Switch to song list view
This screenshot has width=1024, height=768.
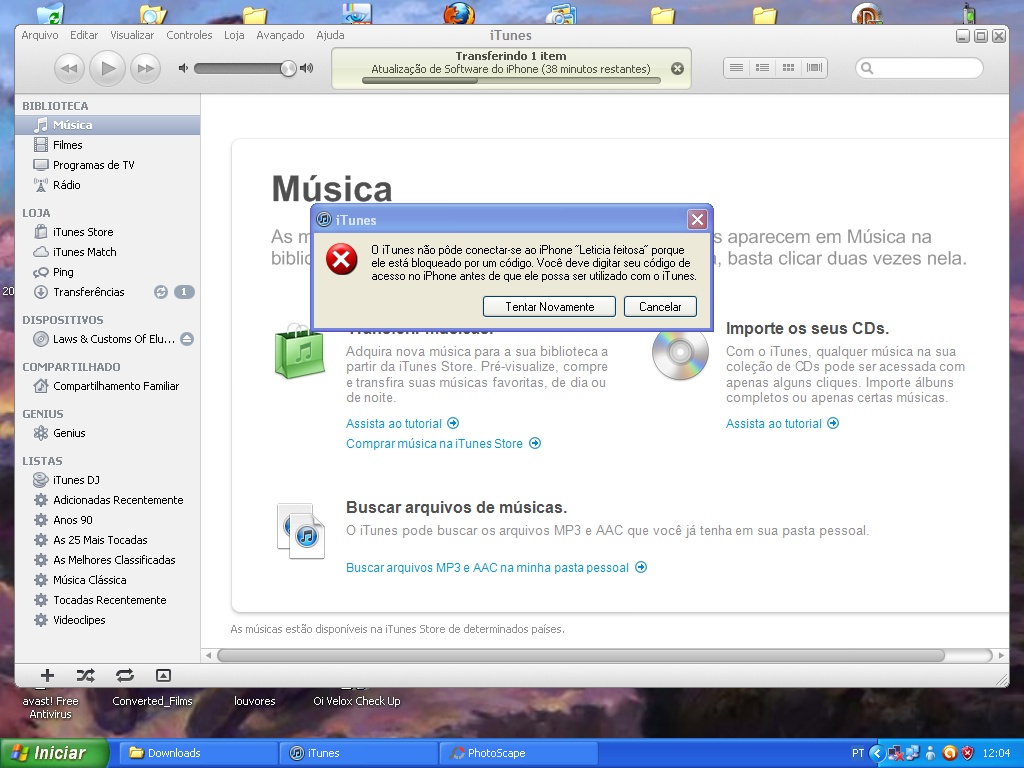click(x=736, y=68)
